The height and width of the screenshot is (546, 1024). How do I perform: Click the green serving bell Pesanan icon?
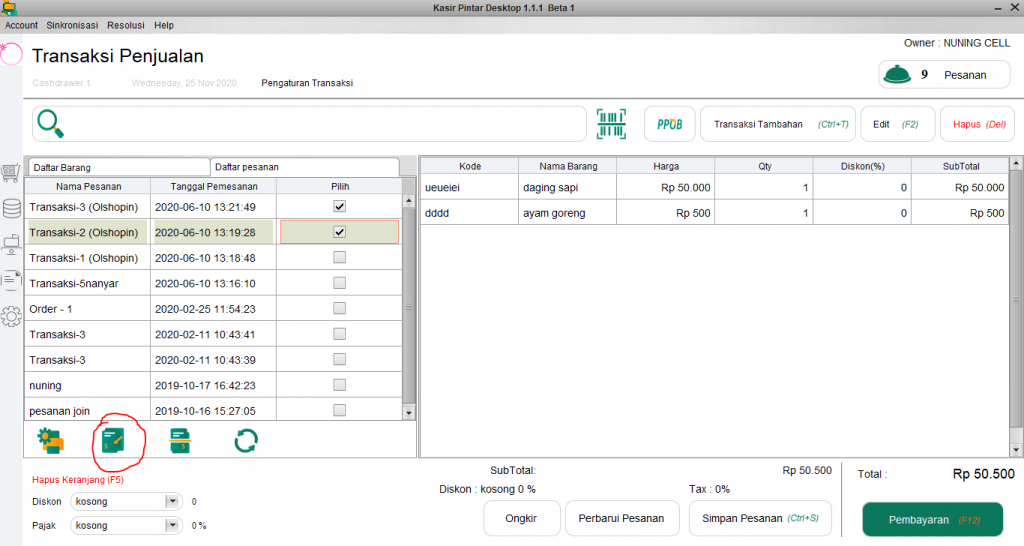point(897,74)
